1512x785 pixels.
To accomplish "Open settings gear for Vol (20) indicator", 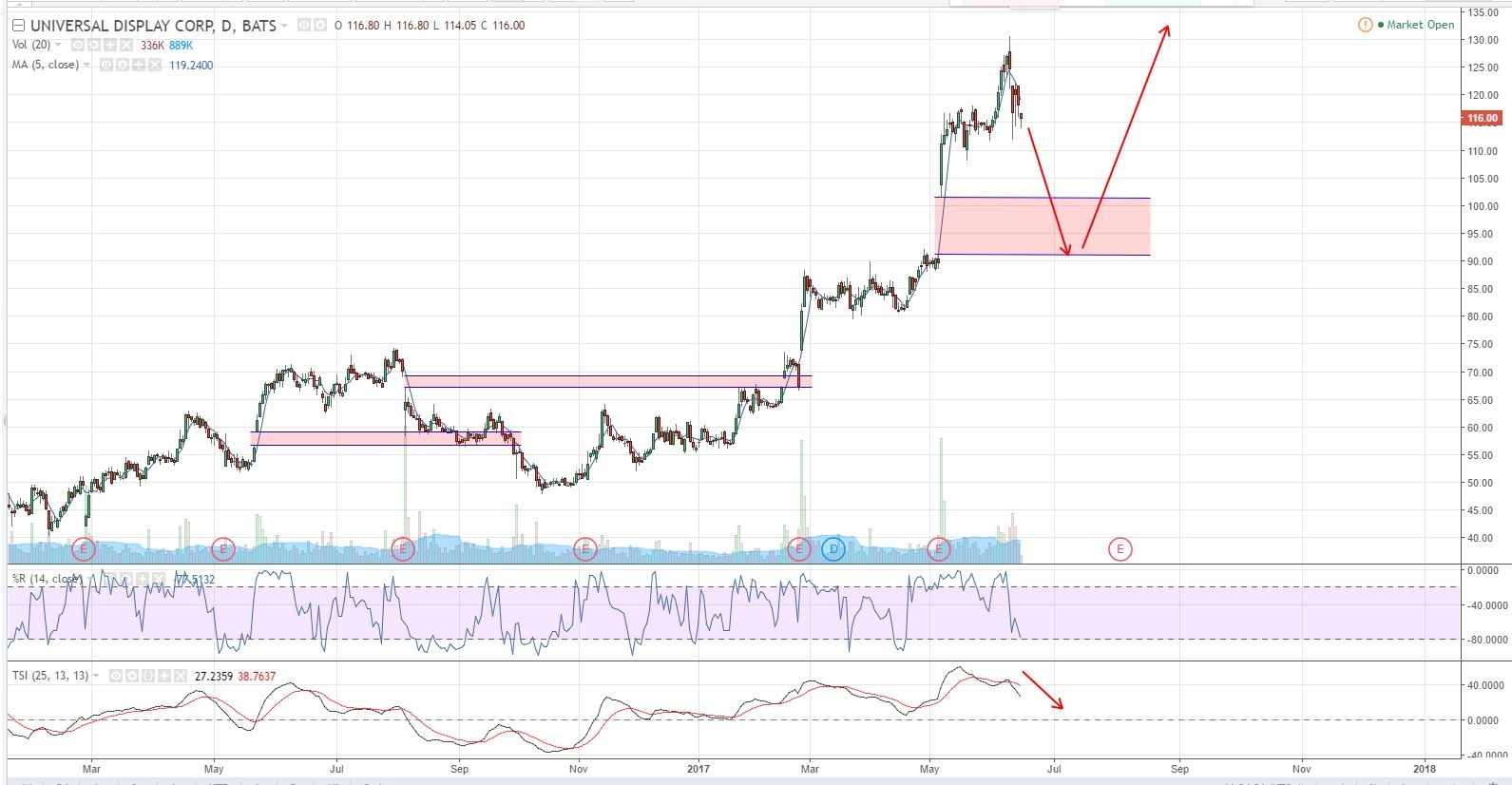I will tap(94, 46).
